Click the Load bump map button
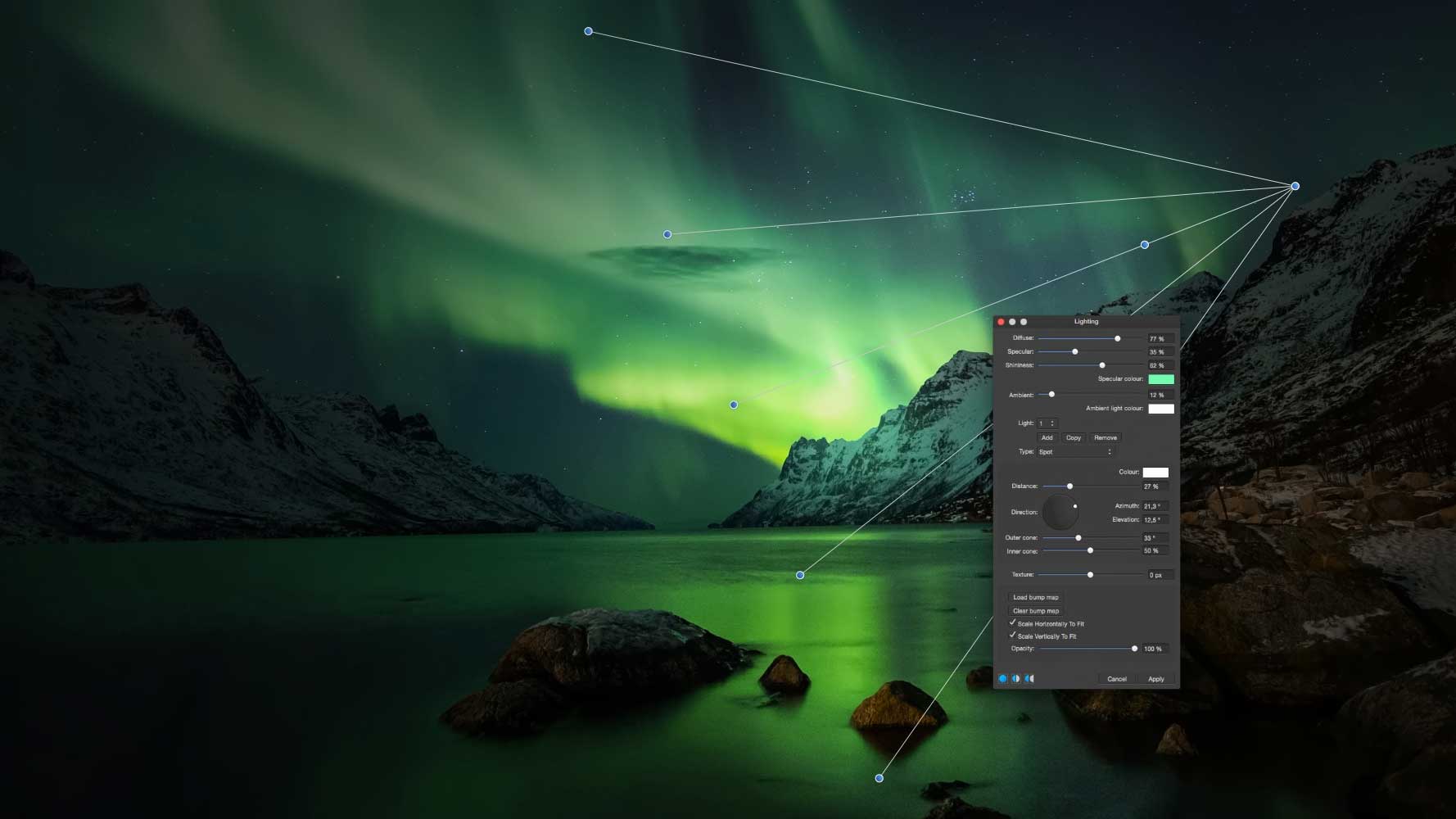The image size is (1456, 819). point(1036,597)
